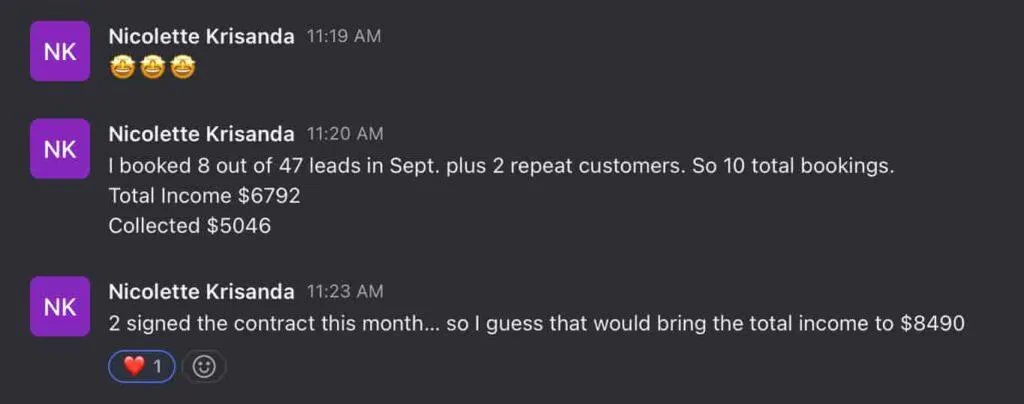1024x404 pixels.
Task: Click the leftmost star-struck emoji
Action: click(121, 68)
